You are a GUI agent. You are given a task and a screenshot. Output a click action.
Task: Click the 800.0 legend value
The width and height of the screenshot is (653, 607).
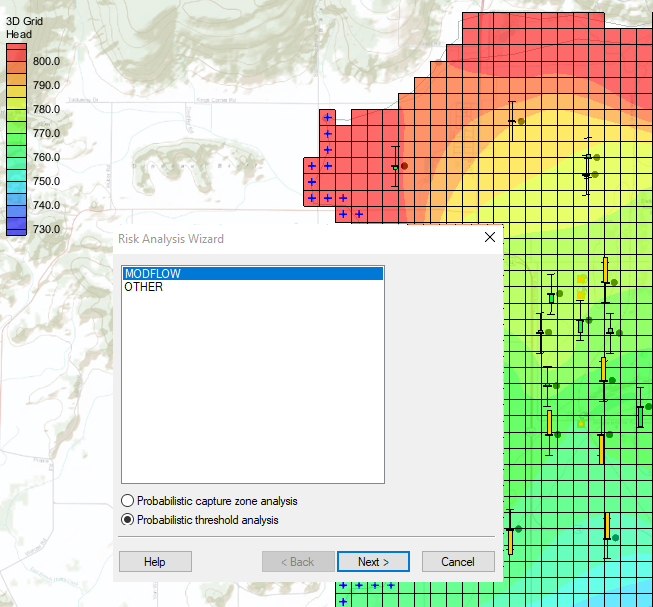pyautogui.click(x=46, y=61)
